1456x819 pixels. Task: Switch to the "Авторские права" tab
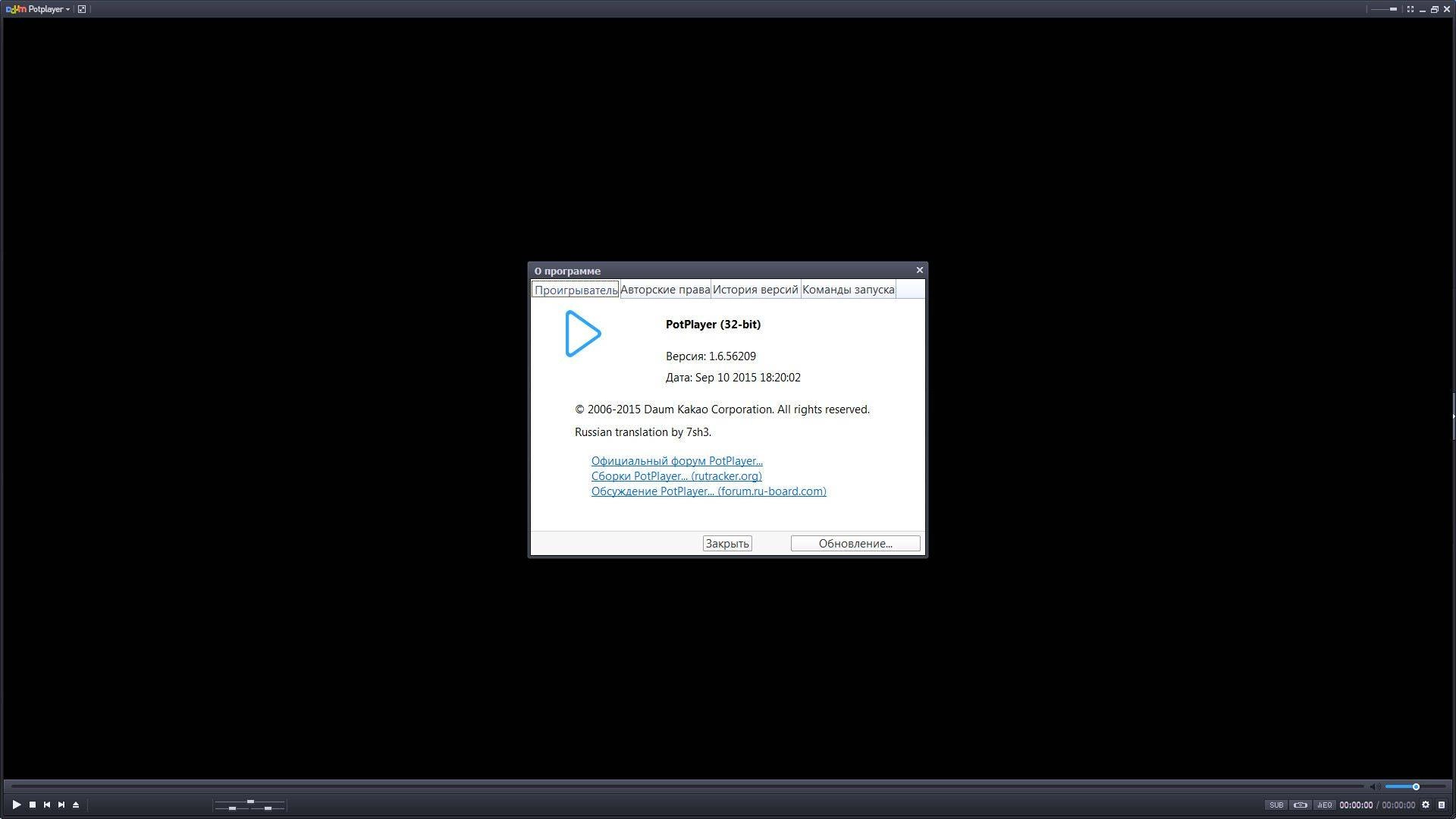pyautogui.click(x=665, y=290)
